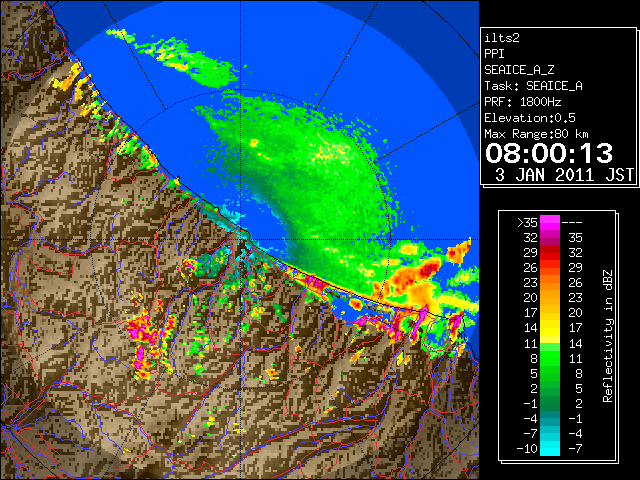The image size is (640, 480).
Task: Click the dark red 29–32 dBZ swatch
Action: click(550, 253)
